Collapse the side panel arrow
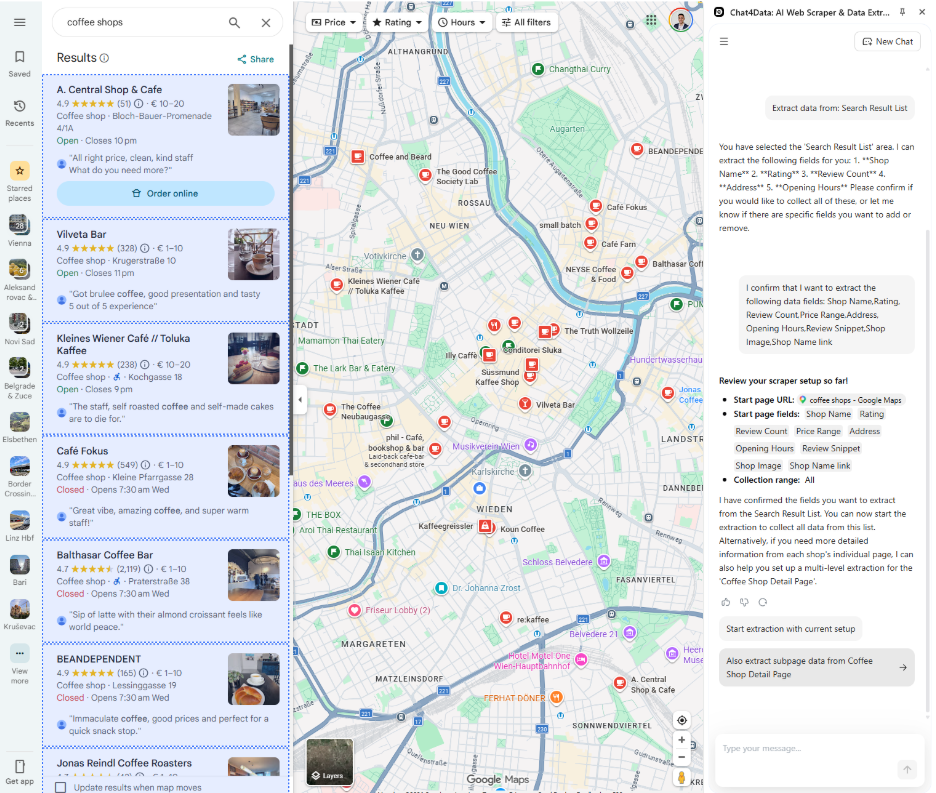Screen dimensions: 936x793 300,399
